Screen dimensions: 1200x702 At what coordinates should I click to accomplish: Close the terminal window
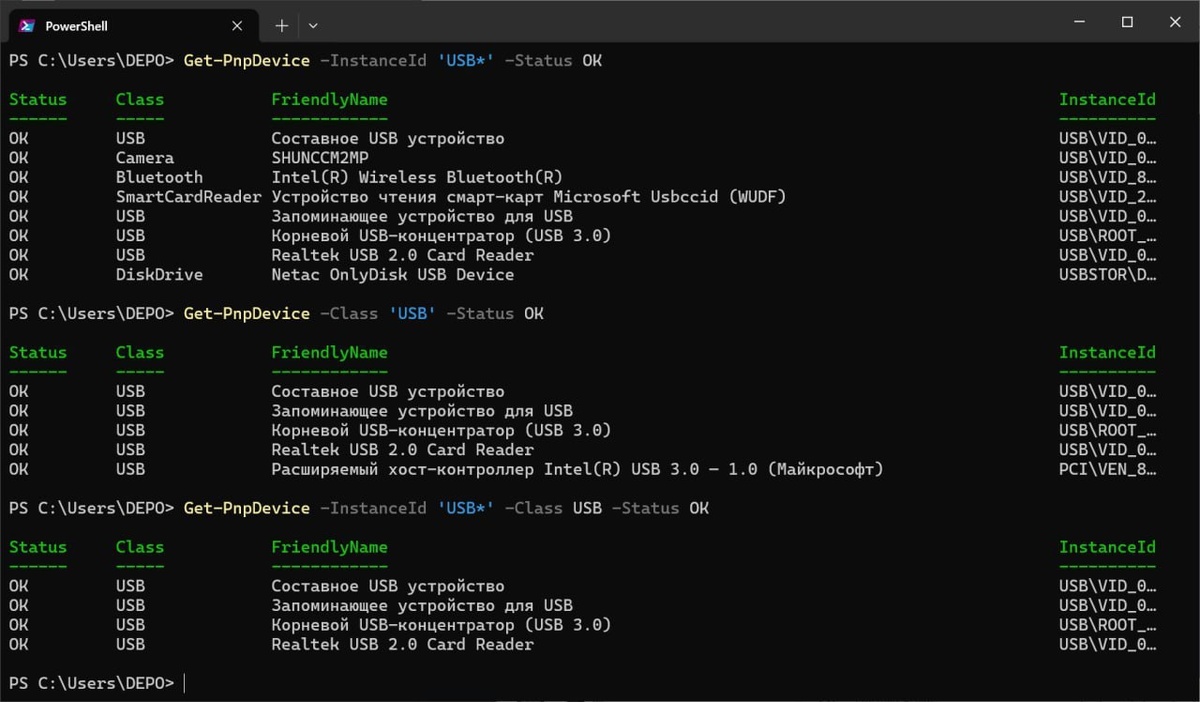click(1174, 22)
